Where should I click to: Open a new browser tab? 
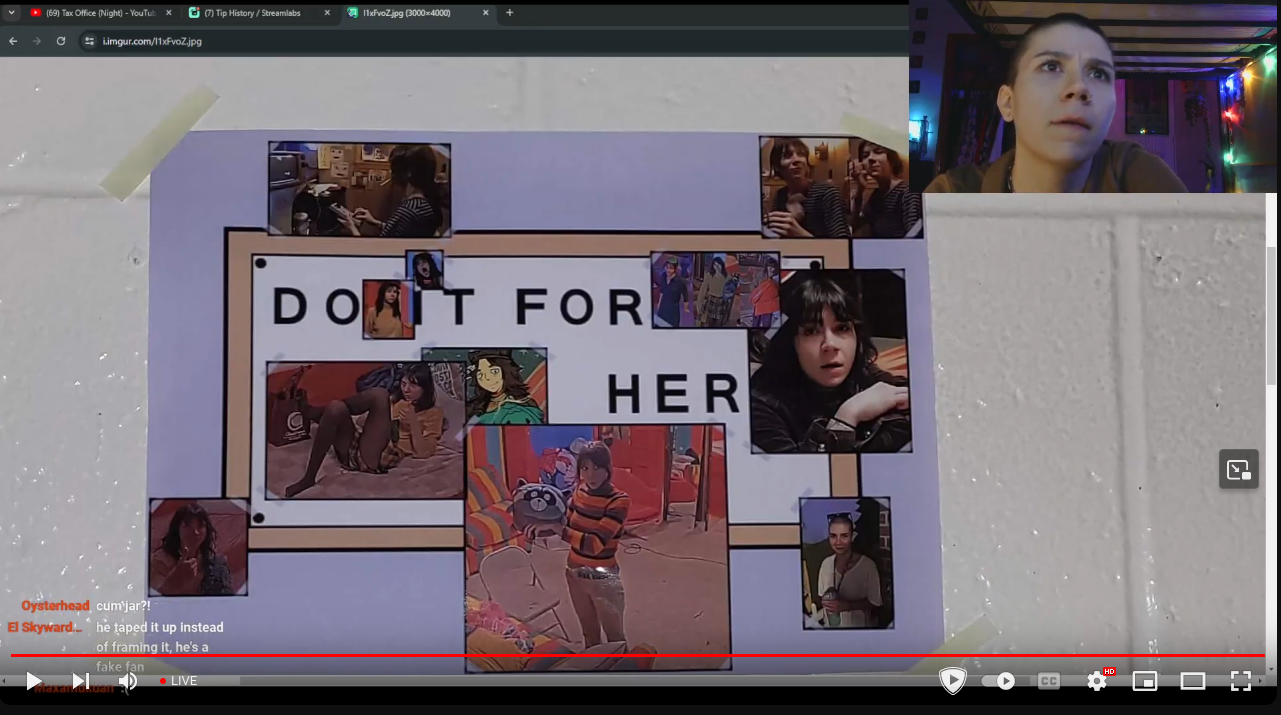[509, 13]
